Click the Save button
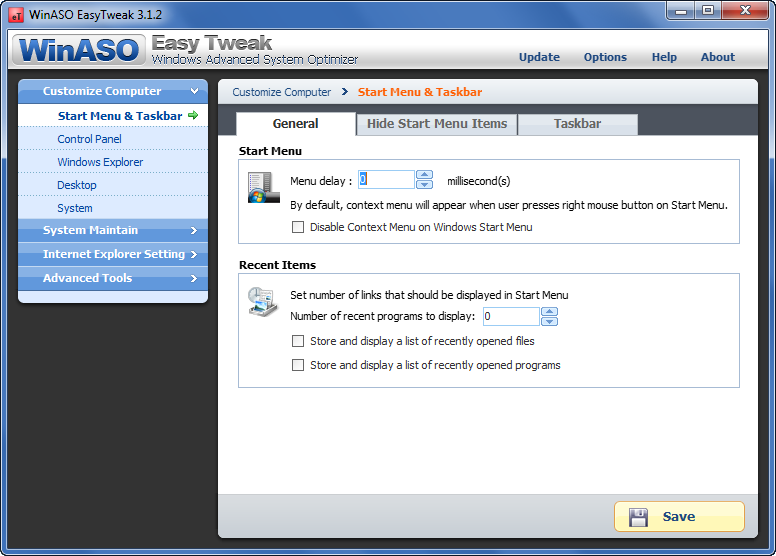This screenshot has width=776, height=556. (x=679, y=517)
